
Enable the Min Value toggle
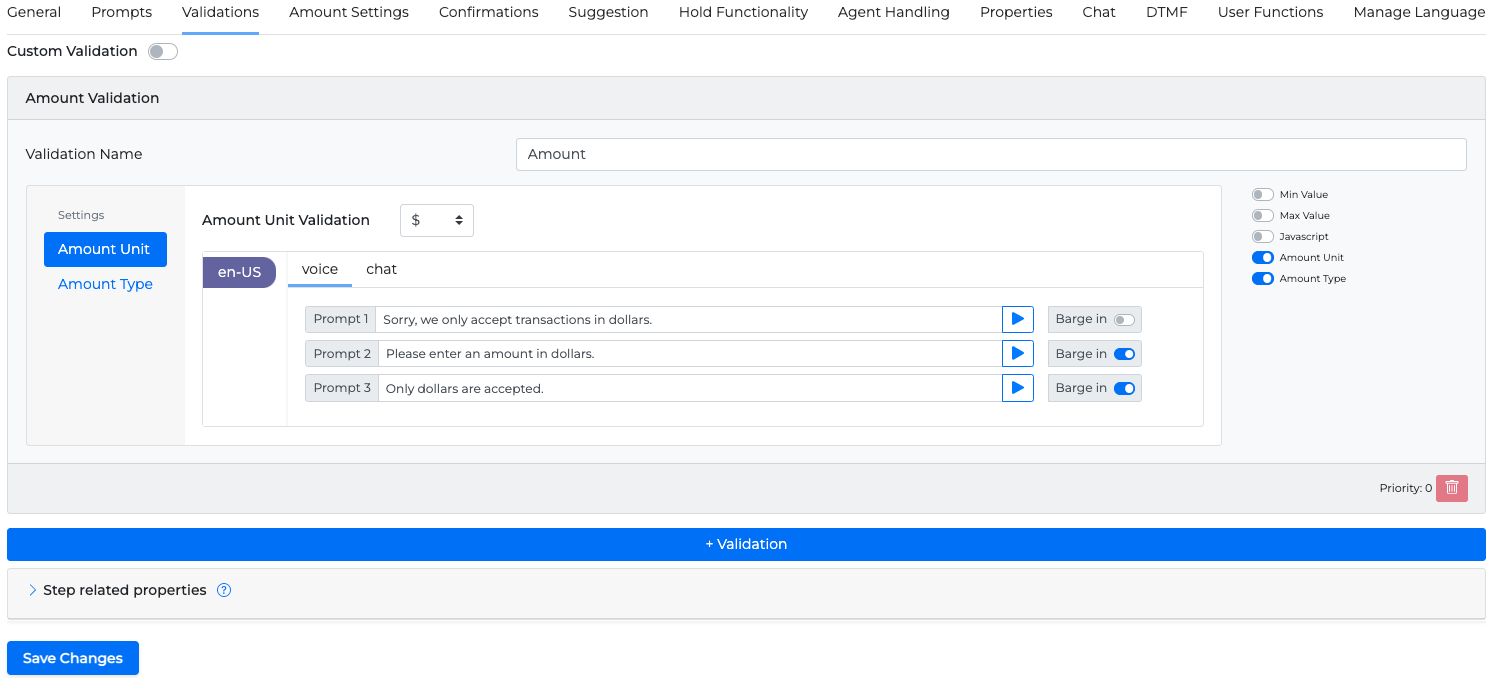click(1262, 195)
